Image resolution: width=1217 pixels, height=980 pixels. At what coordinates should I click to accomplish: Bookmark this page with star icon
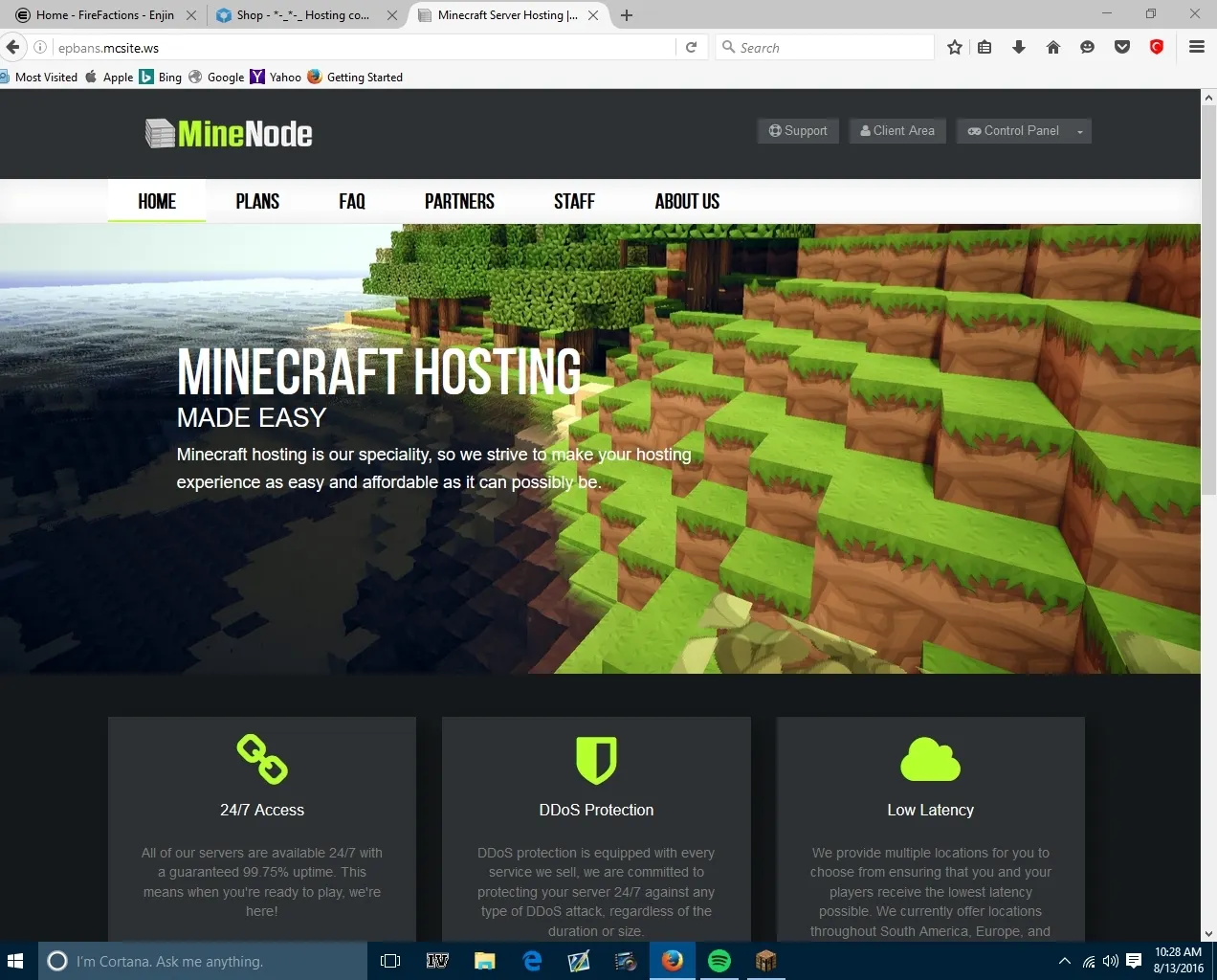point(954,47)
